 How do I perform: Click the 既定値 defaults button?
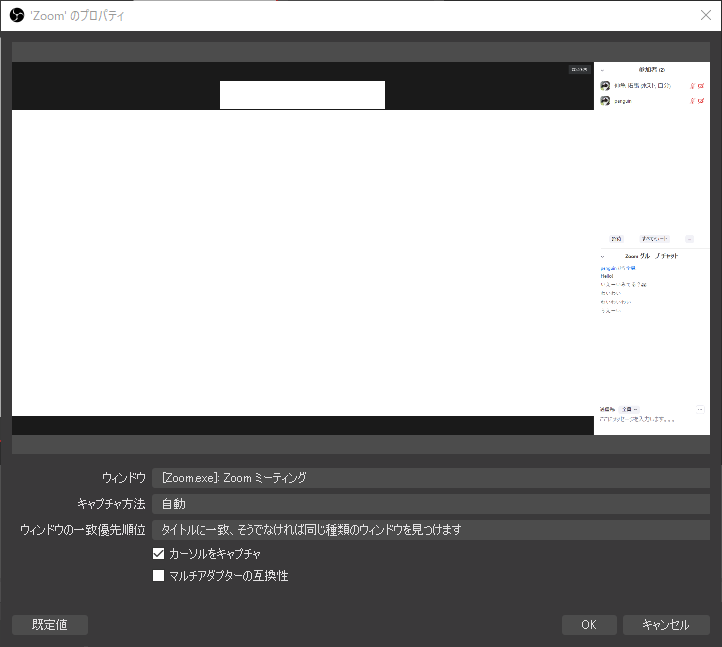click(x=50, y=625)
